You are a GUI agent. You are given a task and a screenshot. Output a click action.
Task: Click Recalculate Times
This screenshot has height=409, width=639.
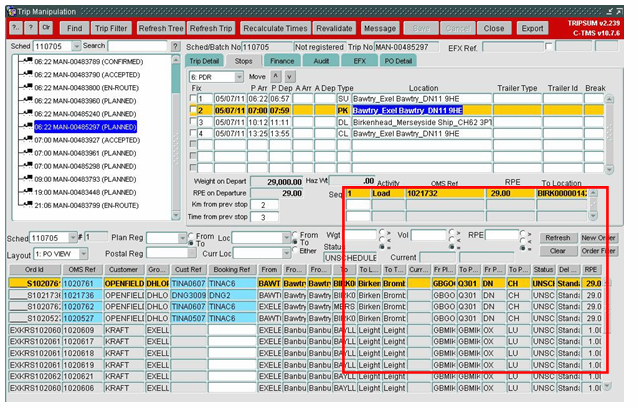coord(275,28)
